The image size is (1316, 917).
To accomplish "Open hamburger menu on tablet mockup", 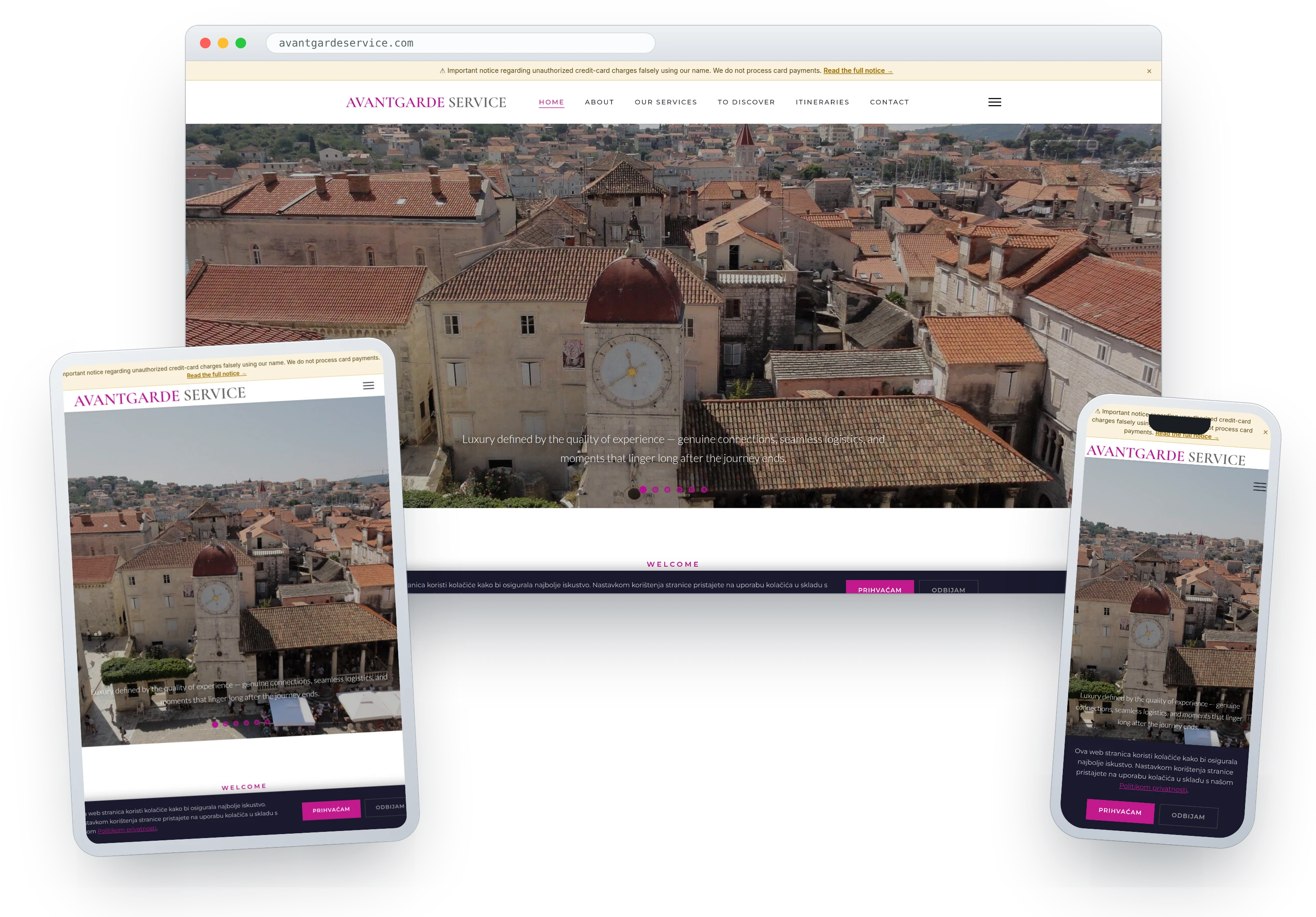I will [x=368, y=386].
